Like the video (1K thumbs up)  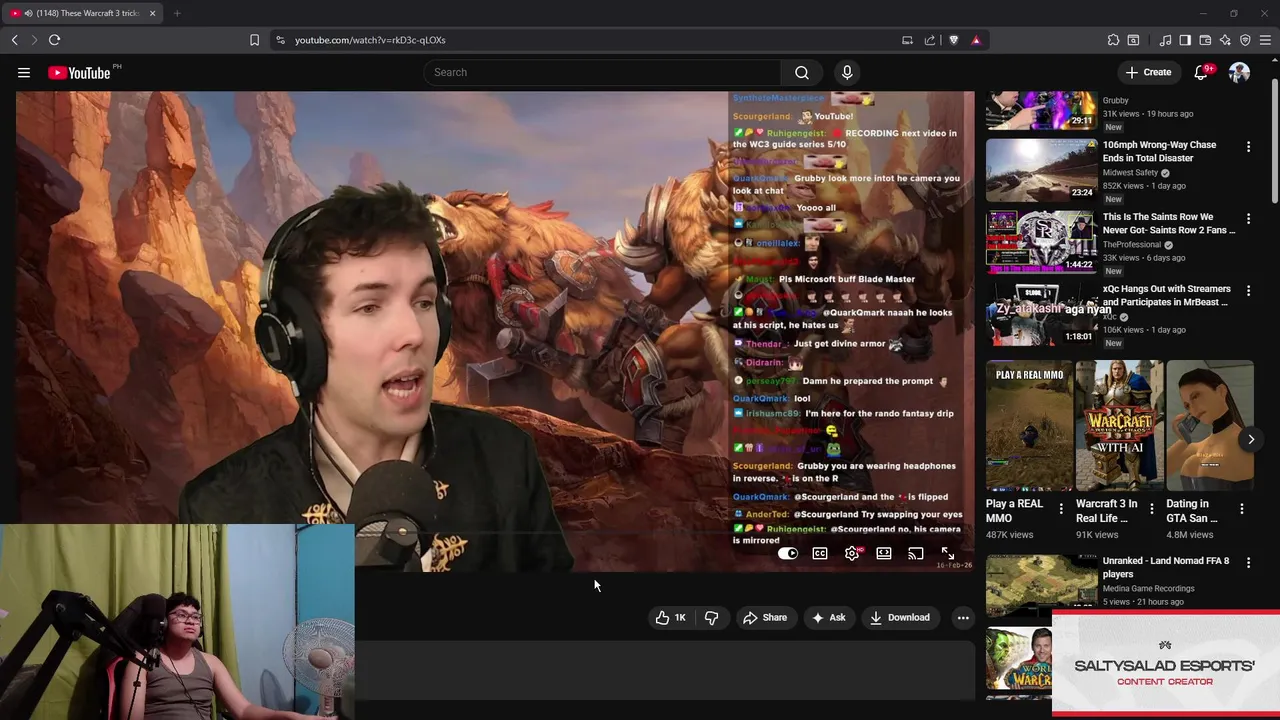click(x=671, y=617)
